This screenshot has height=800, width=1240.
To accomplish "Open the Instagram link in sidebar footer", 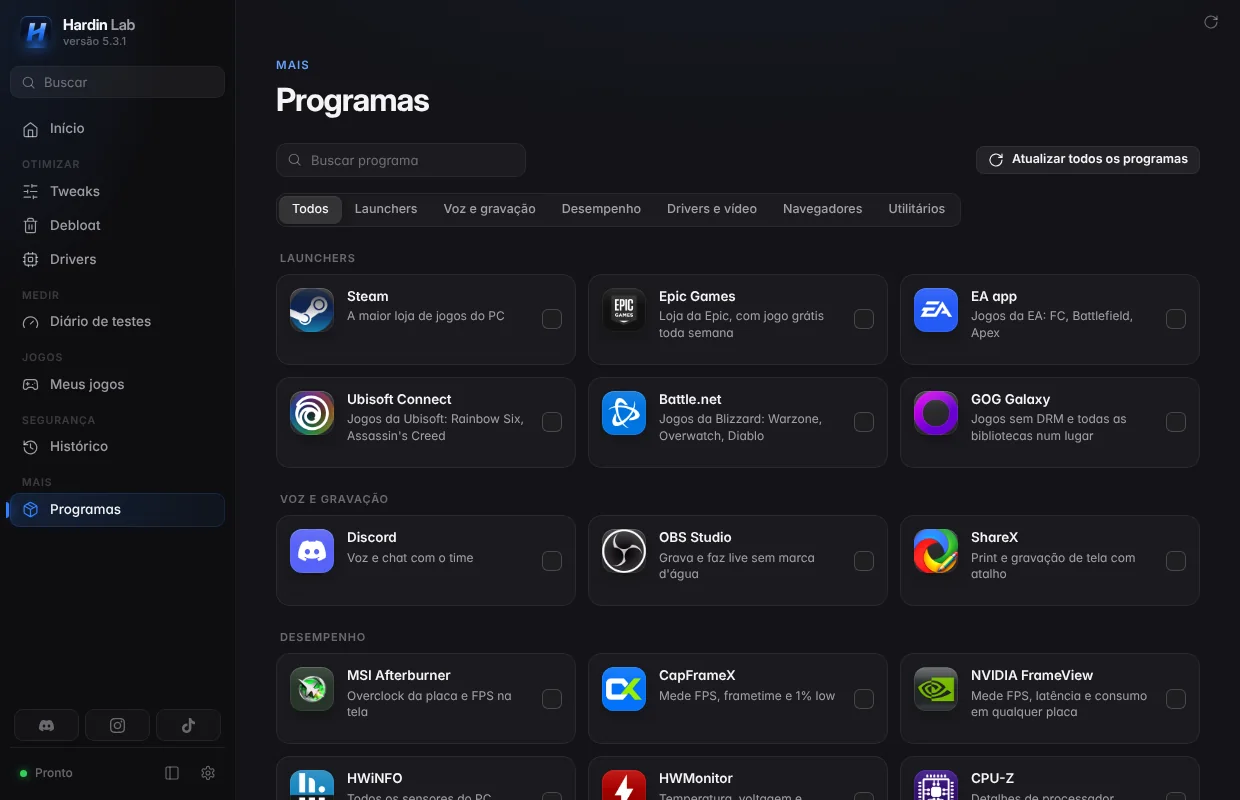I will tap(117, 725).
